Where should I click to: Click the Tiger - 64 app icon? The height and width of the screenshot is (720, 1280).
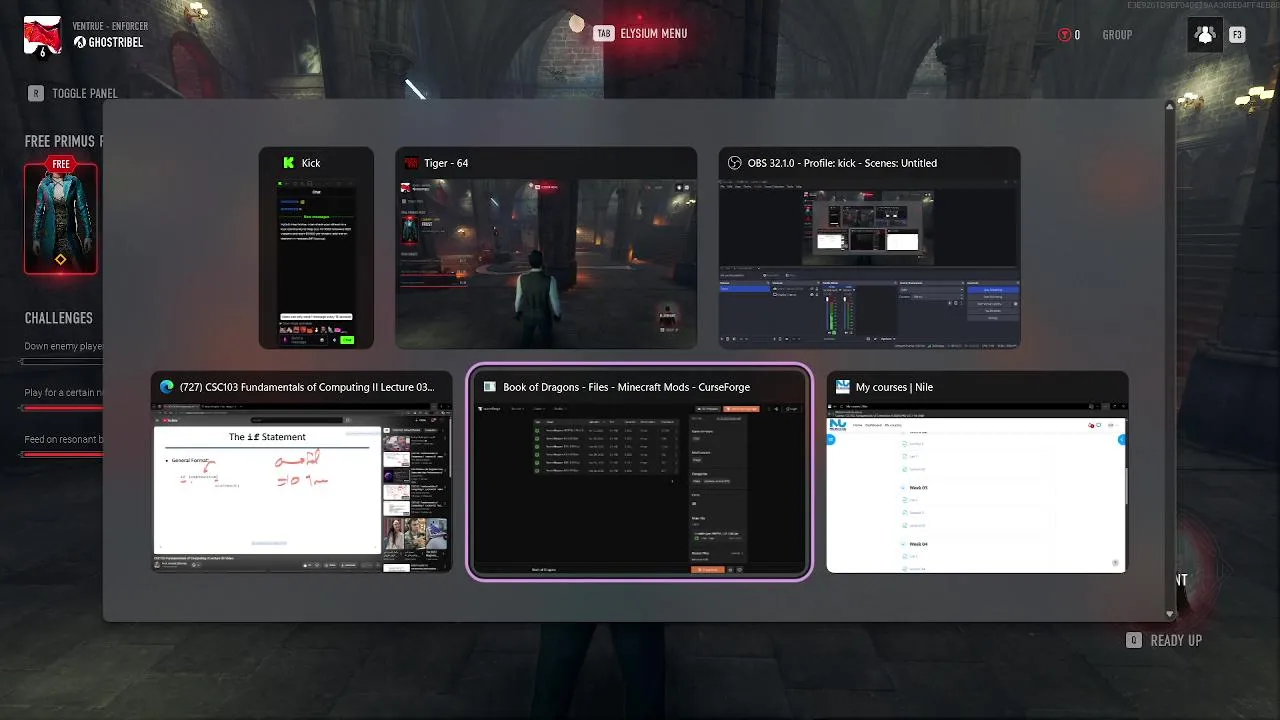click(410, 163)
